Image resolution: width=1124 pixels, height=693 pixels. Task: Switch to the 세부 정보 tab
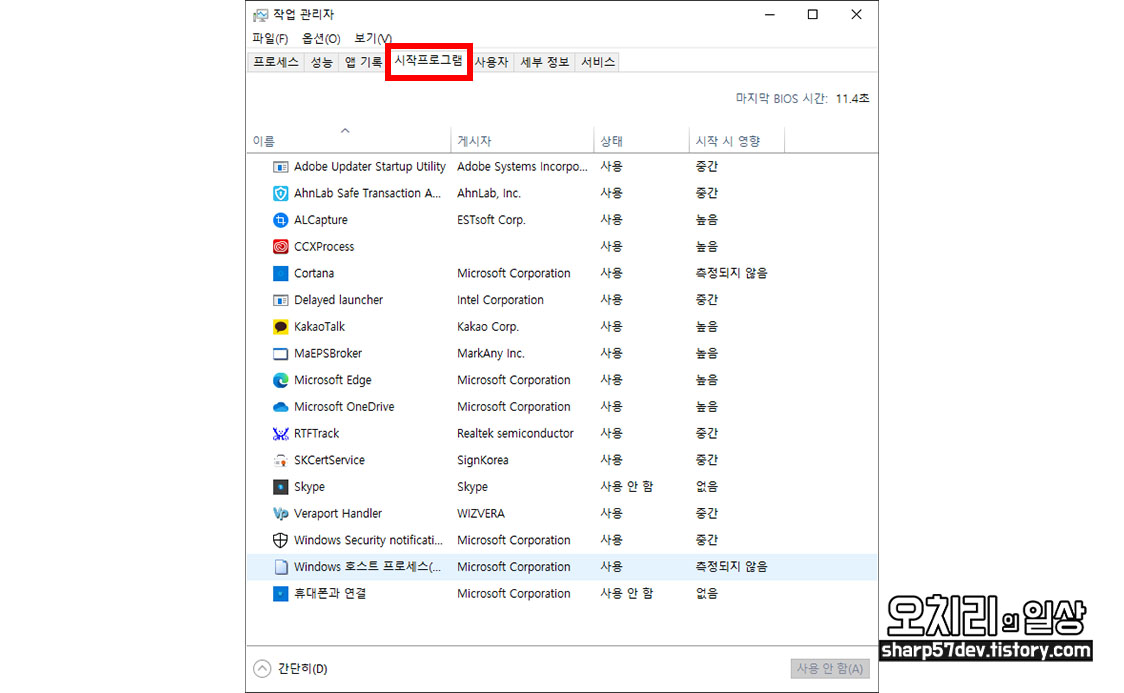click(x=544, y=62)
